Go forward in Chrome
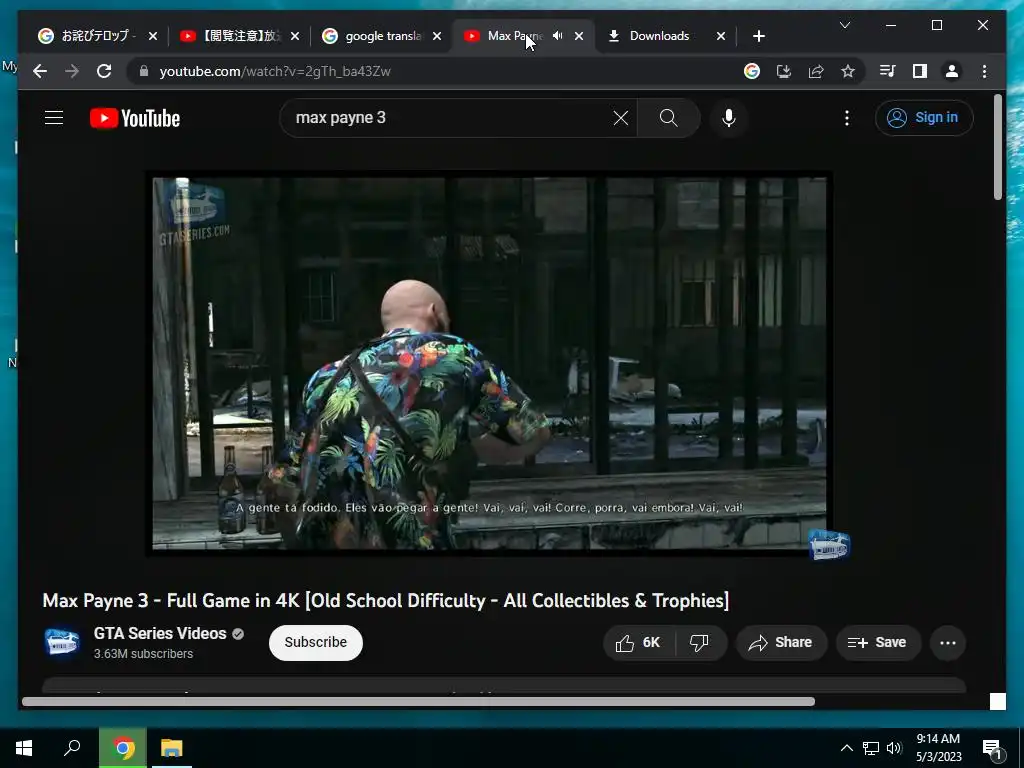Screen dimensions: 1024x768 [72, 71]
